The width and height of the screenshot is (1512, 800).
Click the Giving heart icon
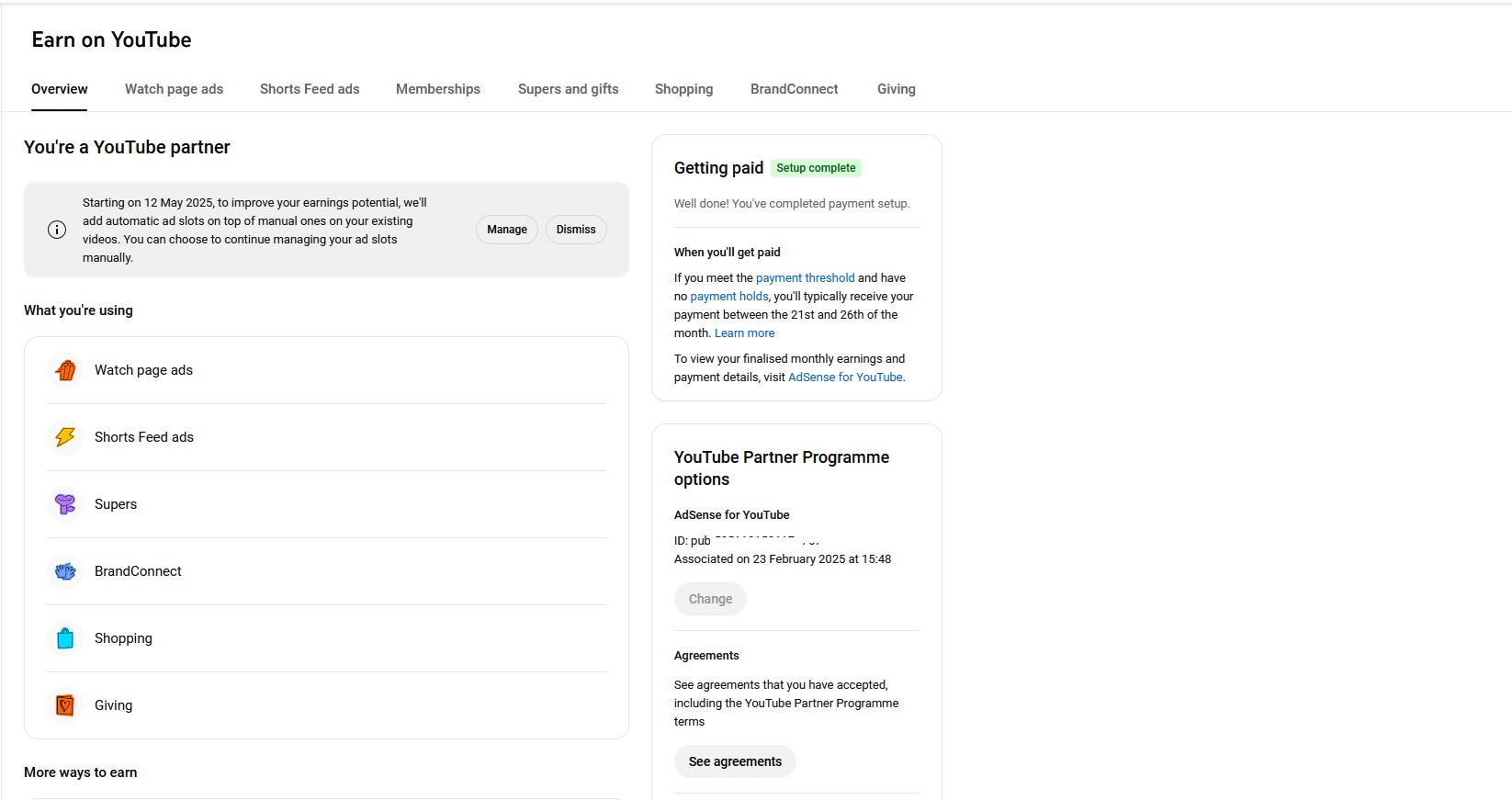[x=65, y=705]
